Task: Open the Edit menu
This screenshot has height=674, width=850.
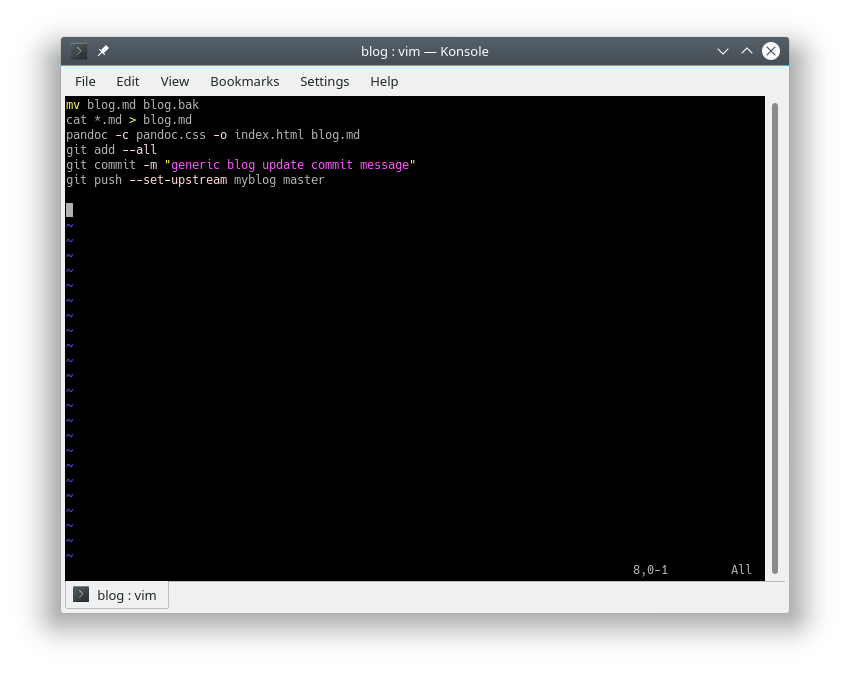Action: coord(127,81)
